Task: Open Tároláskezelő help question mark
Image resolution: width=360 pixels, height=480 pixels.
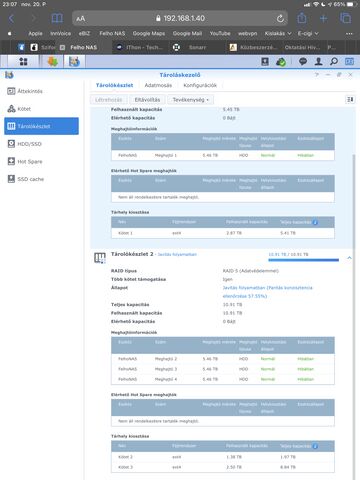Action: click(317, 75)
